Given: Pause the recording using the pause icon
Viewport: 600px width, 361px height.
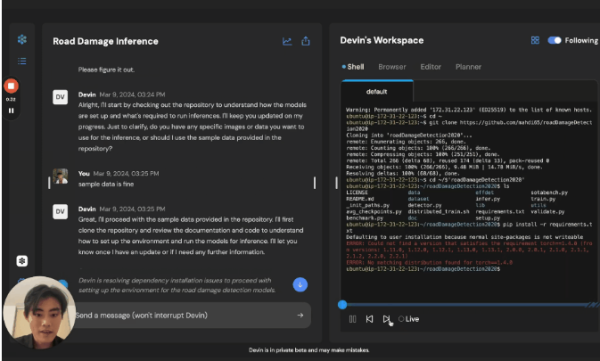Looking at the screenshot, I should (11, 111).
